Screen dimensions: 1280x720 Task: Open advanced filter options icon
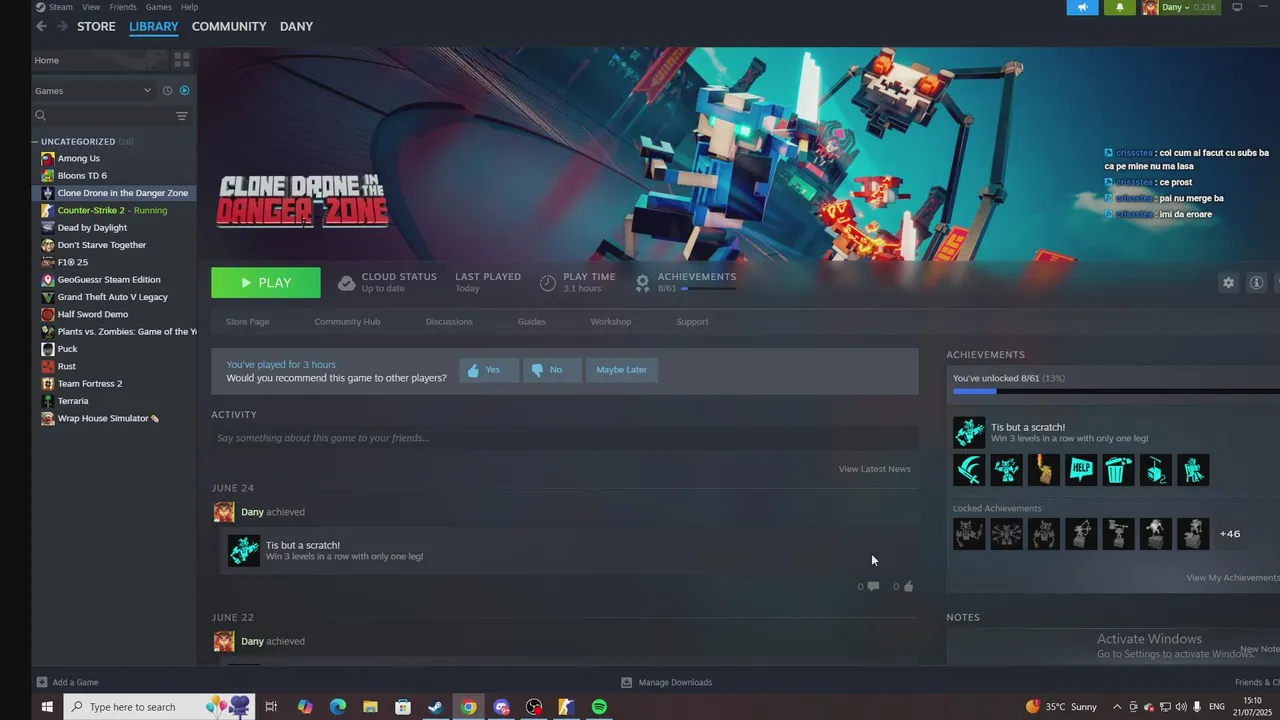[x=182, y=116]
